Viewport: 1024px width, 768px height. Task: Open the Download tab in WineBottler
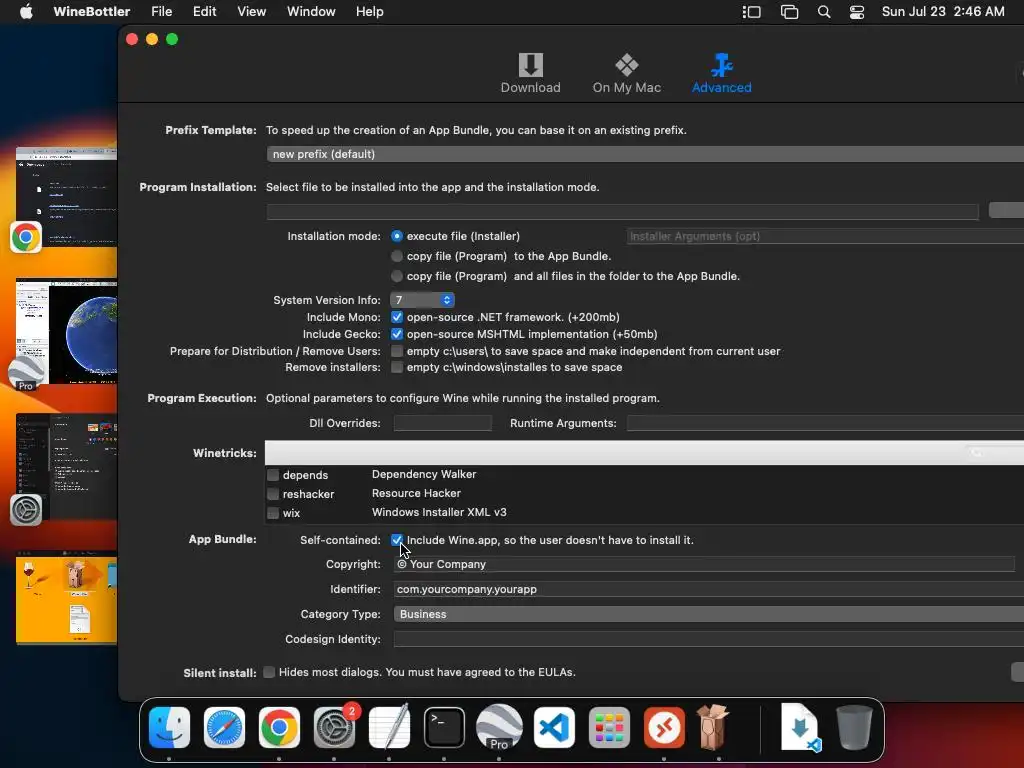click(x=530, y=73)
